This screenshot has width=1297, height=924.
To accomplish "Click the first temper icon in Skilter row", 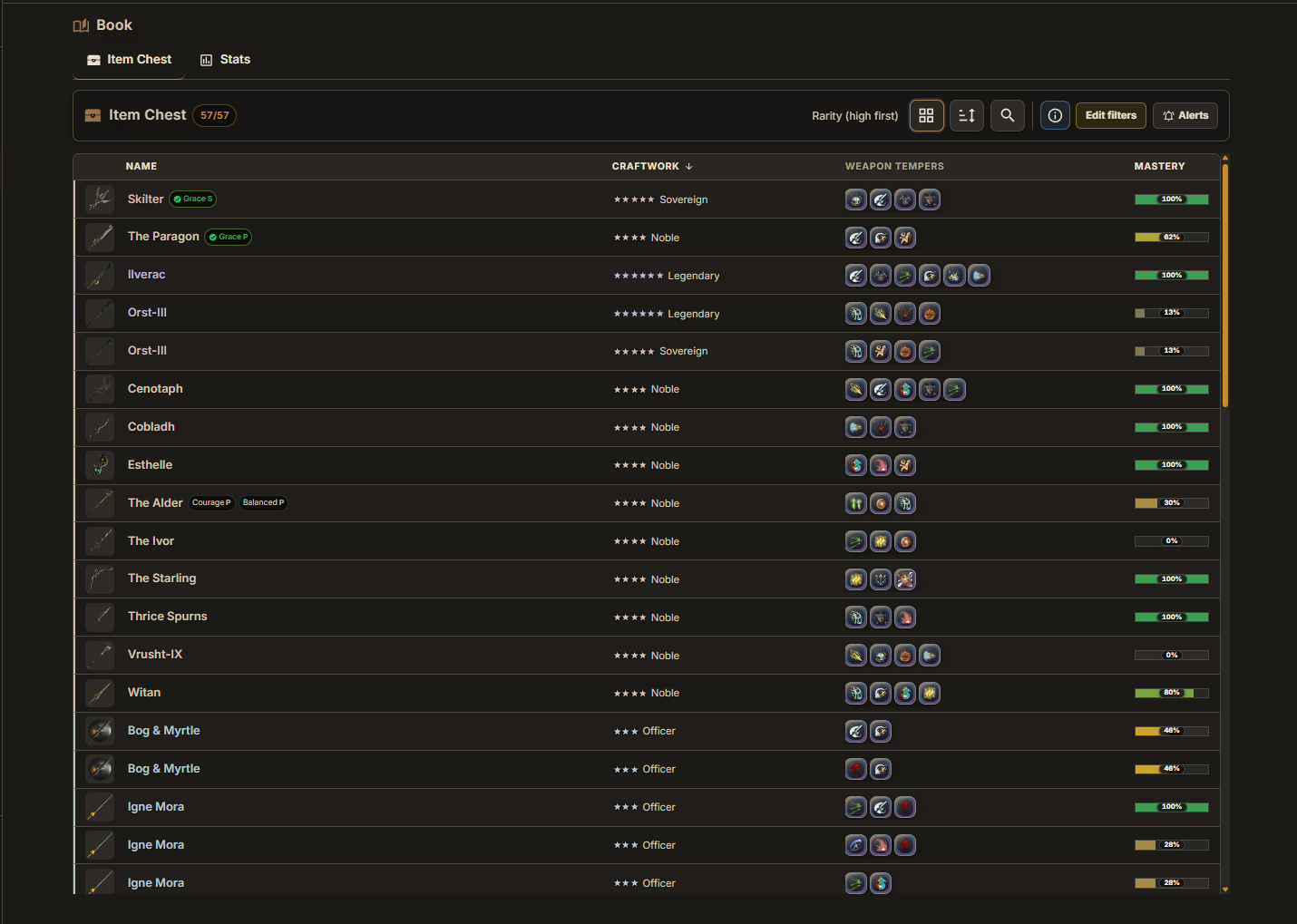I will click(856, 199).
